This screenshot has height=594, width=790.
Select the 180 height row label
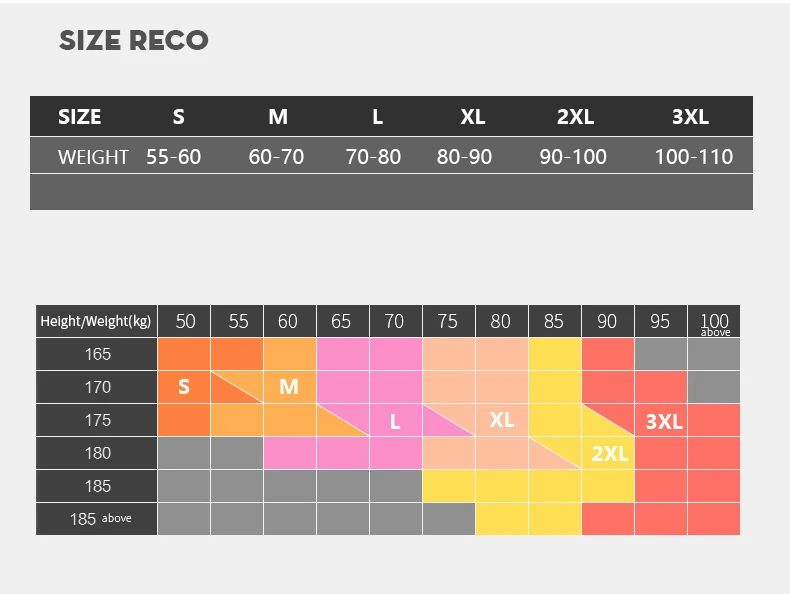pos(98,453)
